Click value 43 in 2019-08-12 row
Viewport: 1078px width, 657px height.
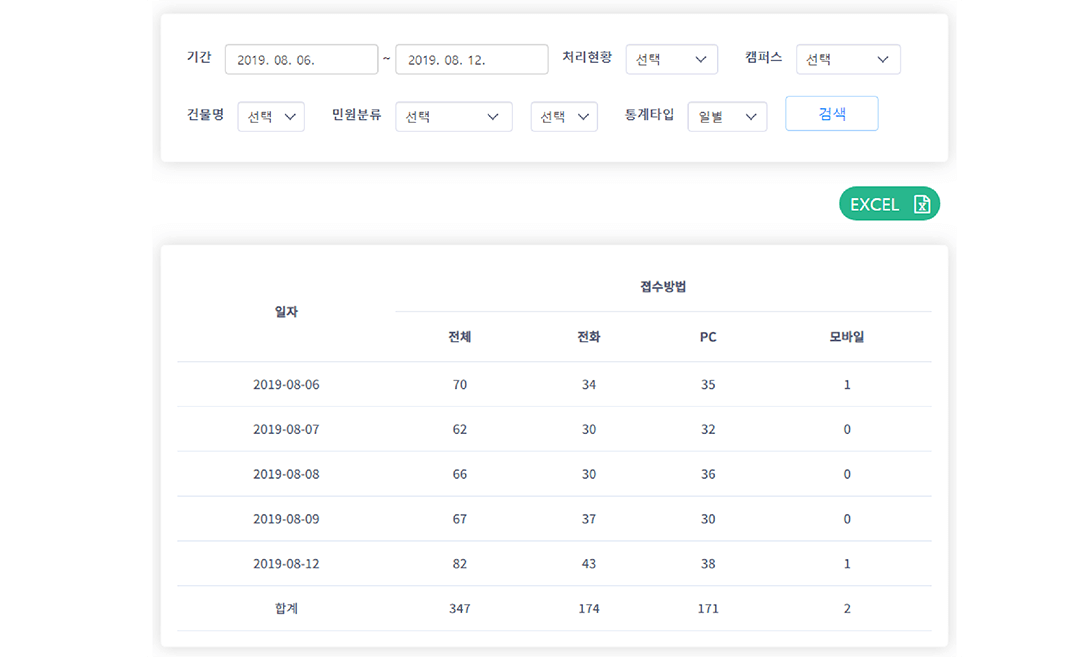click(x=589, y=564)
